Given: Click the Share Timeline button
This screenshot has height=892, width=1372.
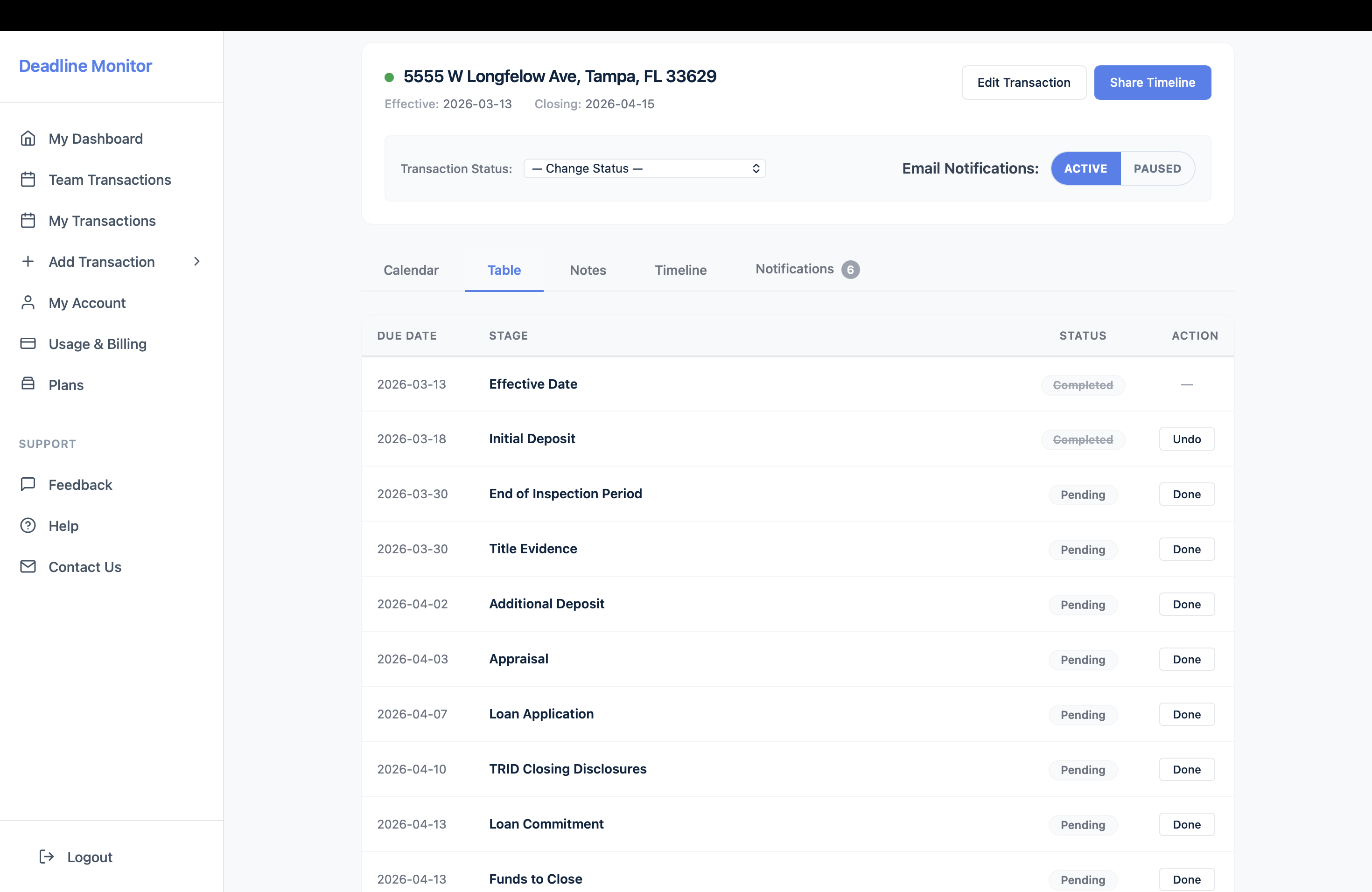Looking at the screenshot, I should [x=1152, y=83].
